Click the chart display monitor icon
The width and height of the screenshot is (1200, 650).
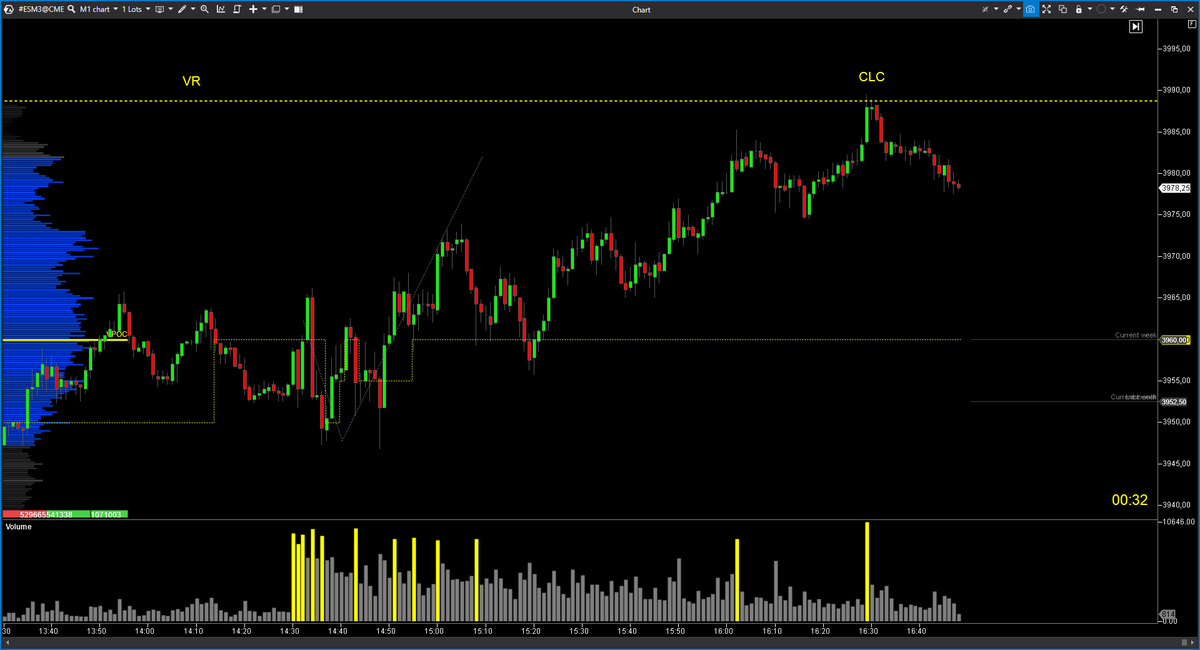tap(160, 9)
